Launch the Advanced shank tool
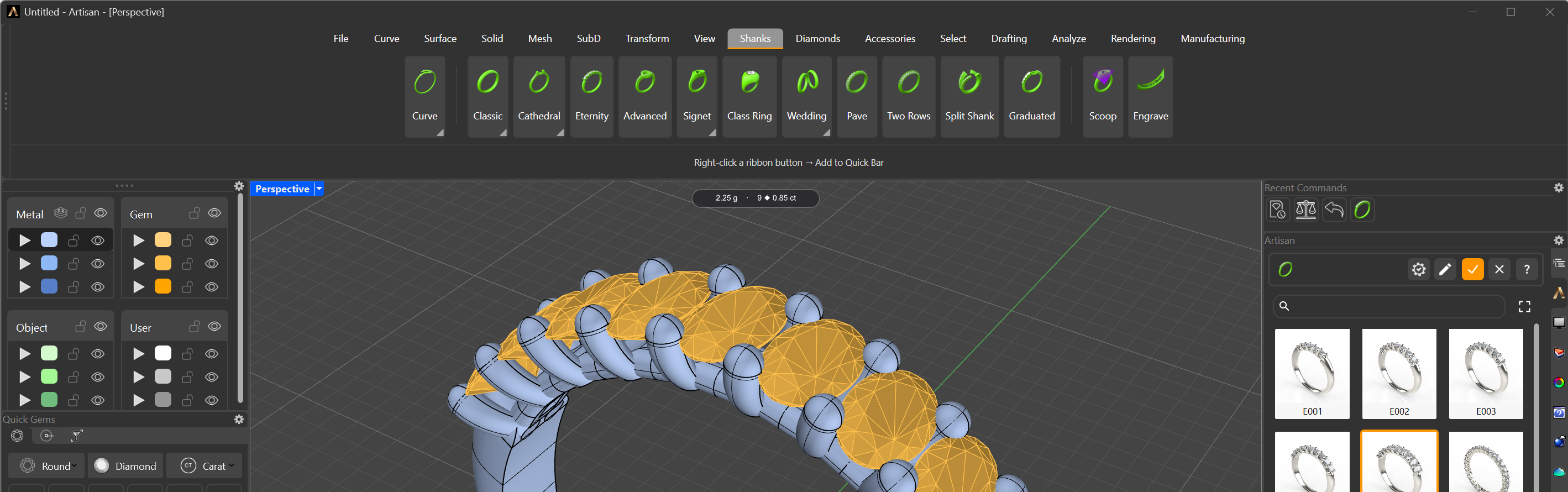The width and height of the screenshot is (1568, 492). point(644,96)
